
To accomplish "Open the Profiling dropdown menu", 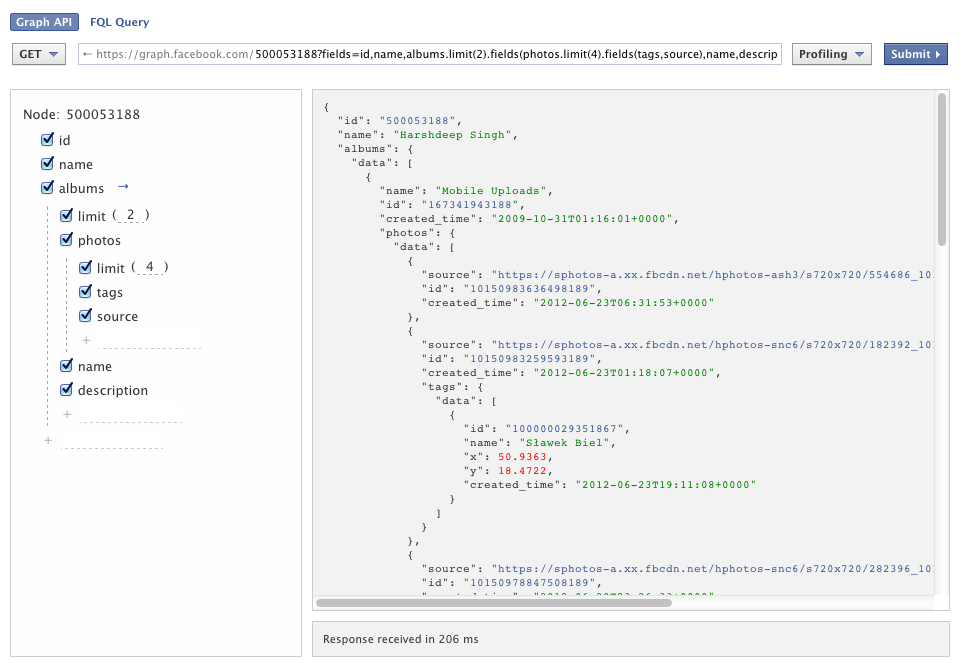I will click(x=831, y=54).
